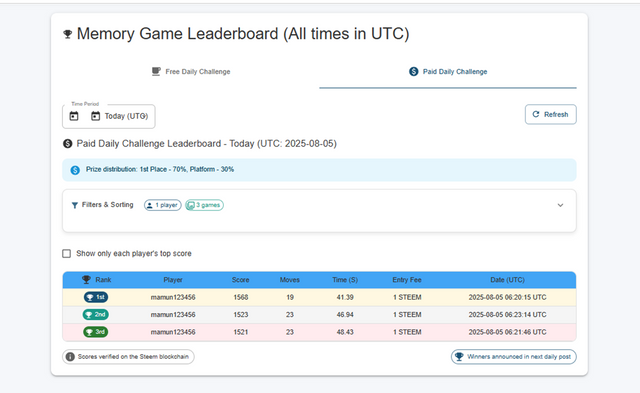
Task: Click time value 48.43
Action: coord(345,332)
